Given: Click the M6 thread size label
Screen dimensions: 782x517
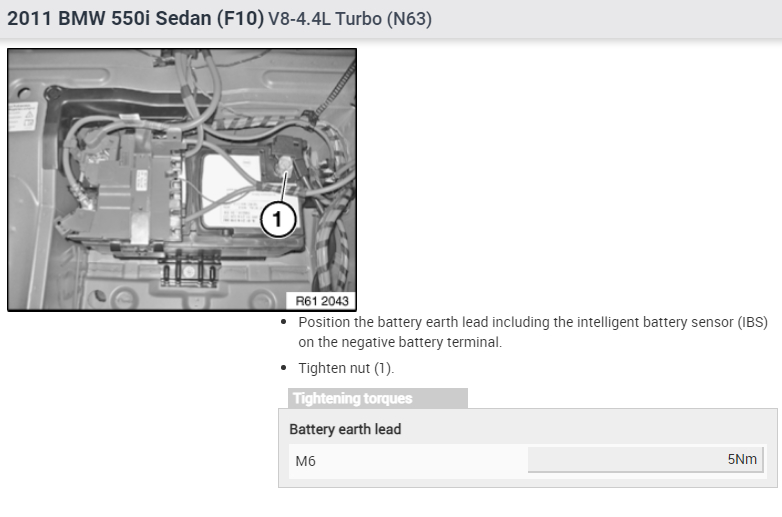Looking at the screenshot, I should 305,461.
